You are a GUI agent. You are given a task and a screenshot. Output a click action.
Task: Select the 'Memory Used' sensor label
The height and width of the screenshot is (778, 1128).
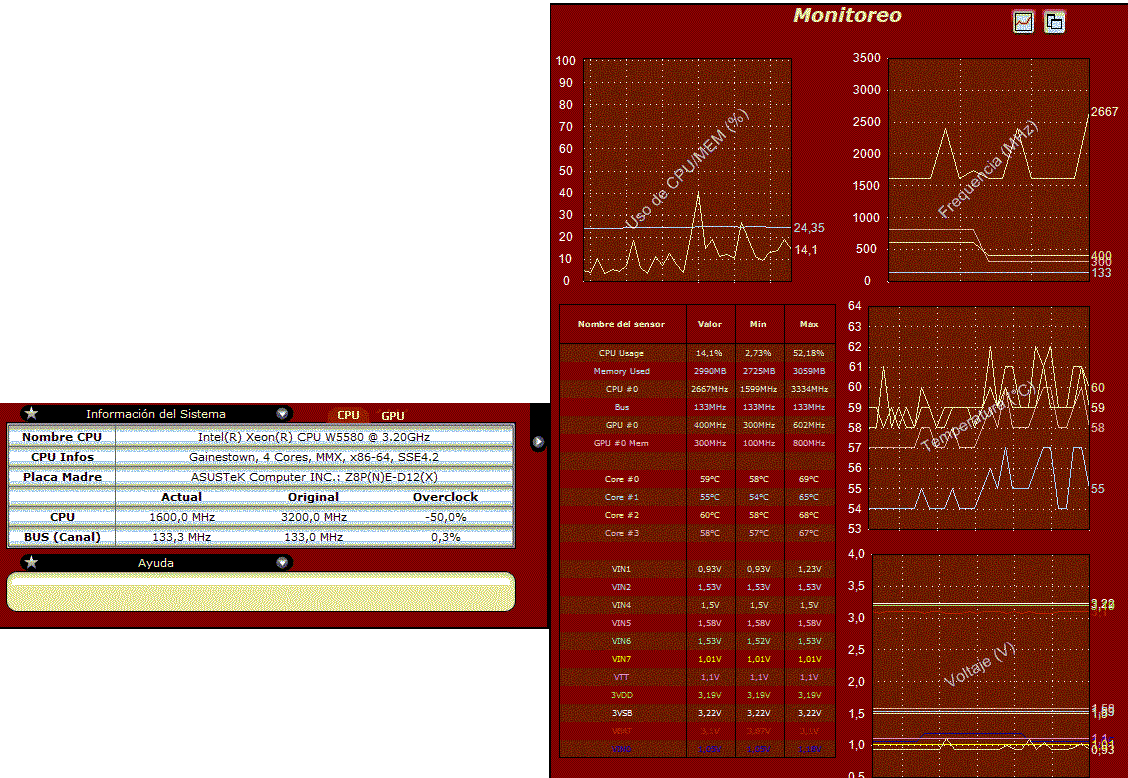point(622,371)
